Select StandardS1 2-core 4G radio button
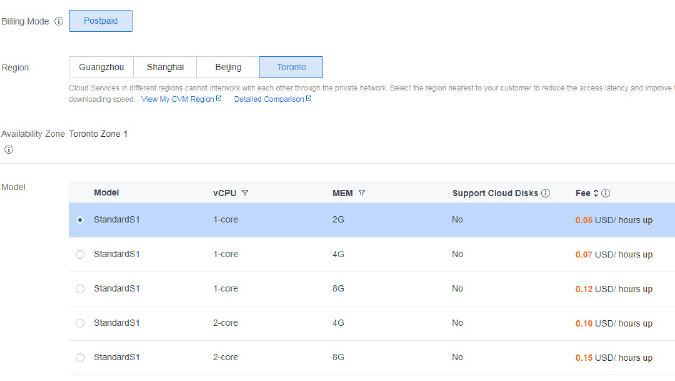Viewport: 675px width, 381px height. click(80, 323)
